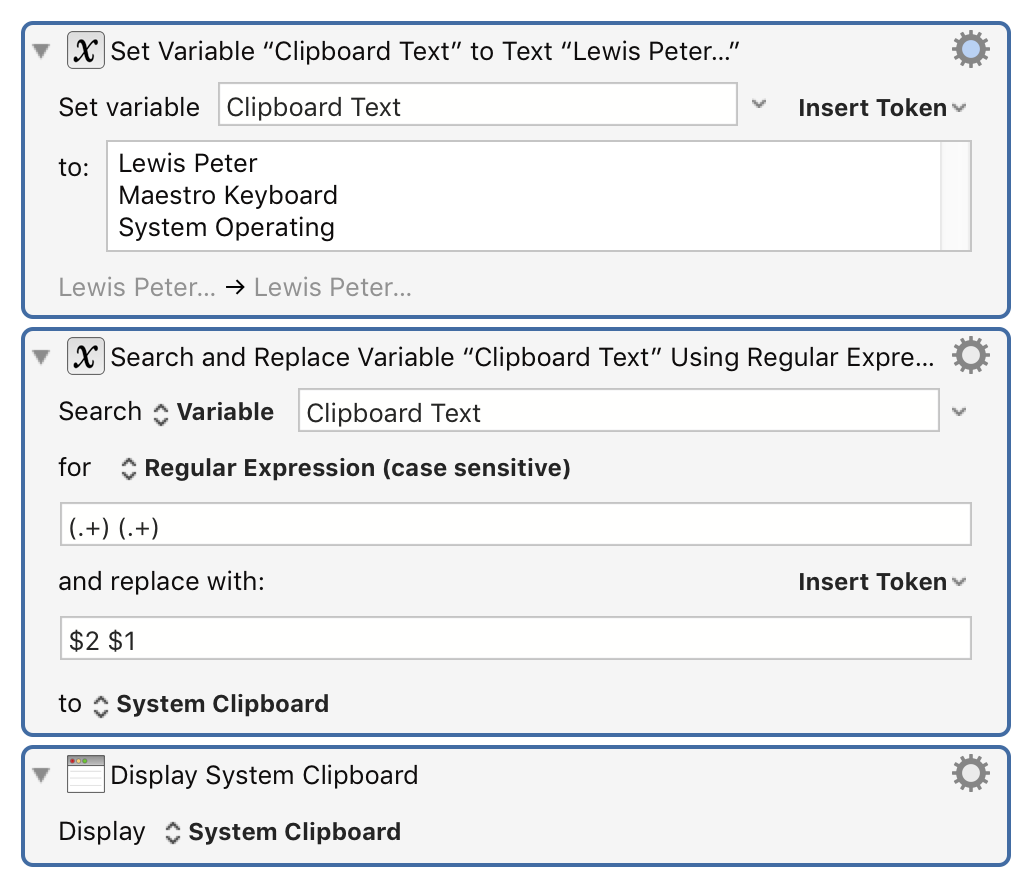
Task: Click the variable action icon on Set Variable action
Action: tap(85, 49)
